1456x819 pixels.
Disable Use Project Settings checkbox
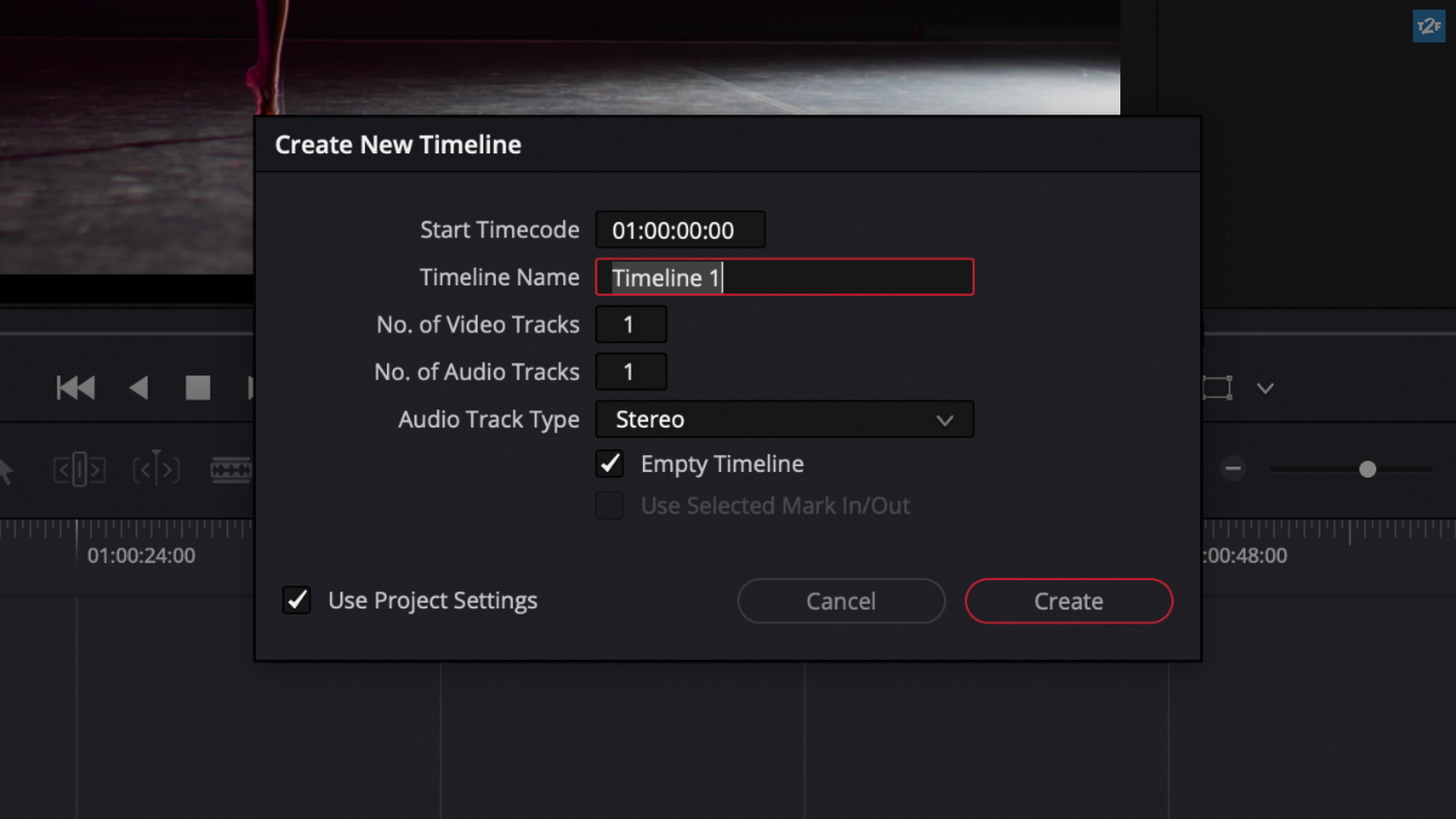click(297, 600)
